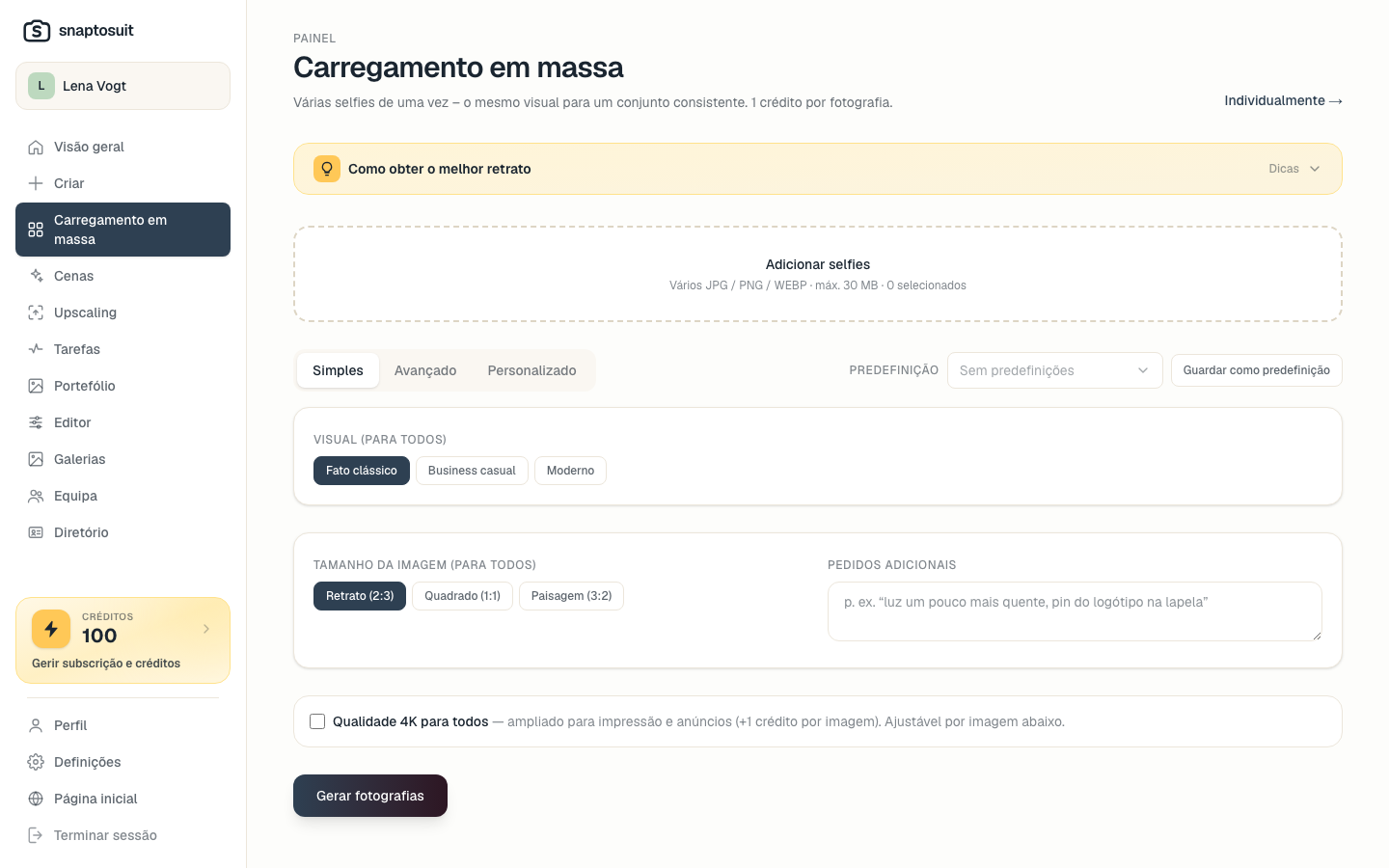Viewport: 1389px width, 868px height.
Task: Click Guardar como predefinição button
Action: click(1256, 370)
